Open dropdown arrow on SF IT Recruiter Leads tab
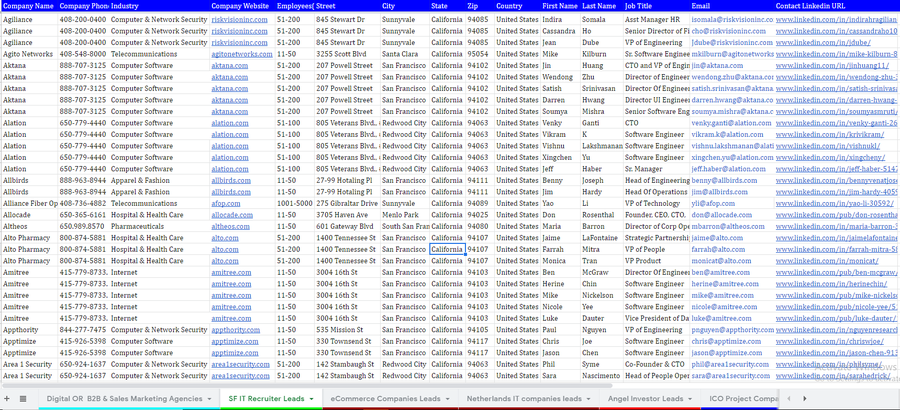Viewport: 900px width, 420px height. pos(311,399)
